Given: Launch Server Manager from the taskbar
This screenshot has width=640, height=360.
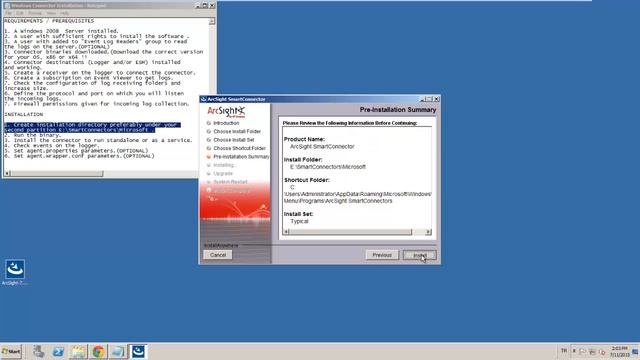Looking at the screenshot, I should point(39,351).
